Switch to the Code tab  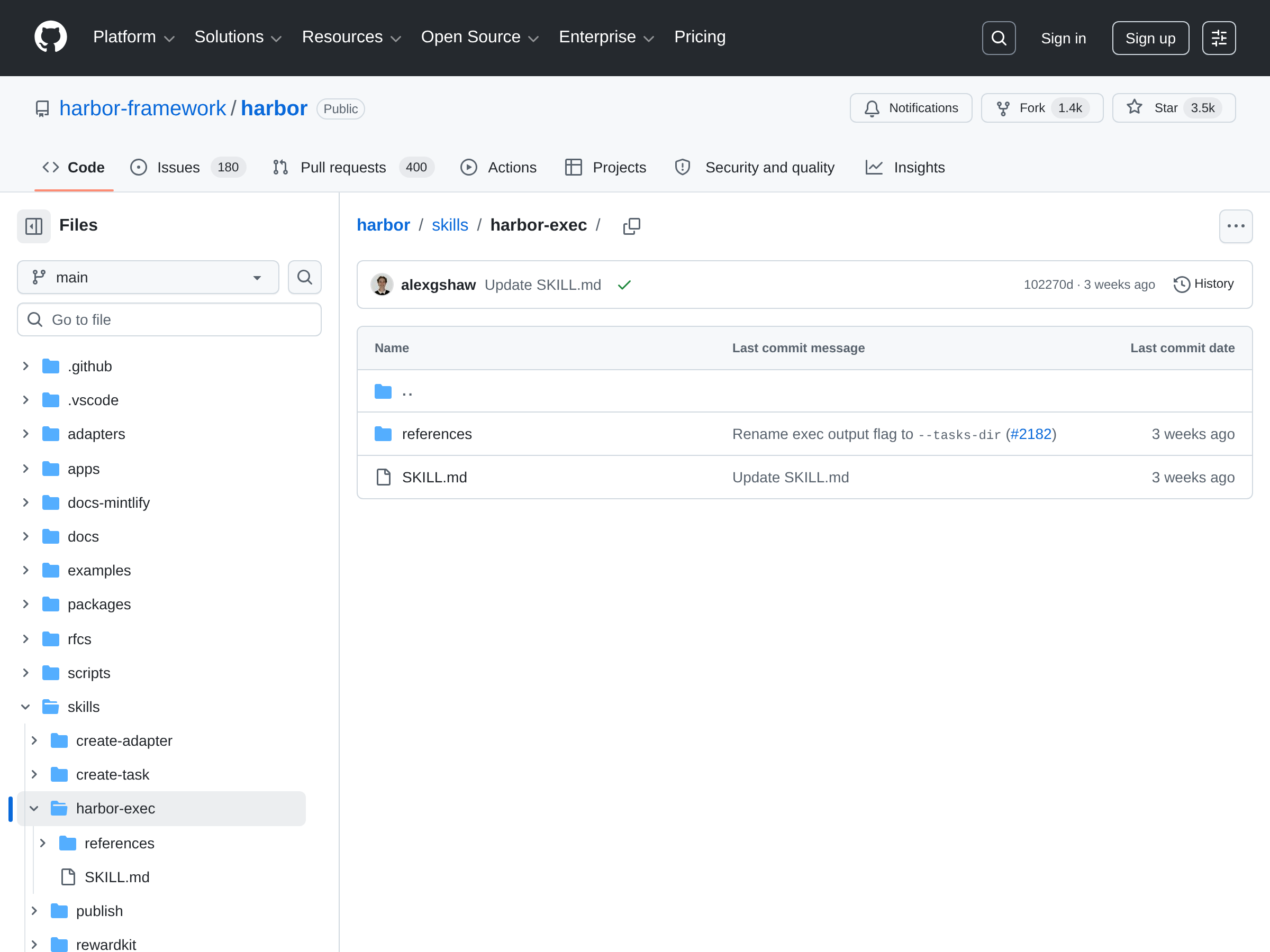(74, 168)
